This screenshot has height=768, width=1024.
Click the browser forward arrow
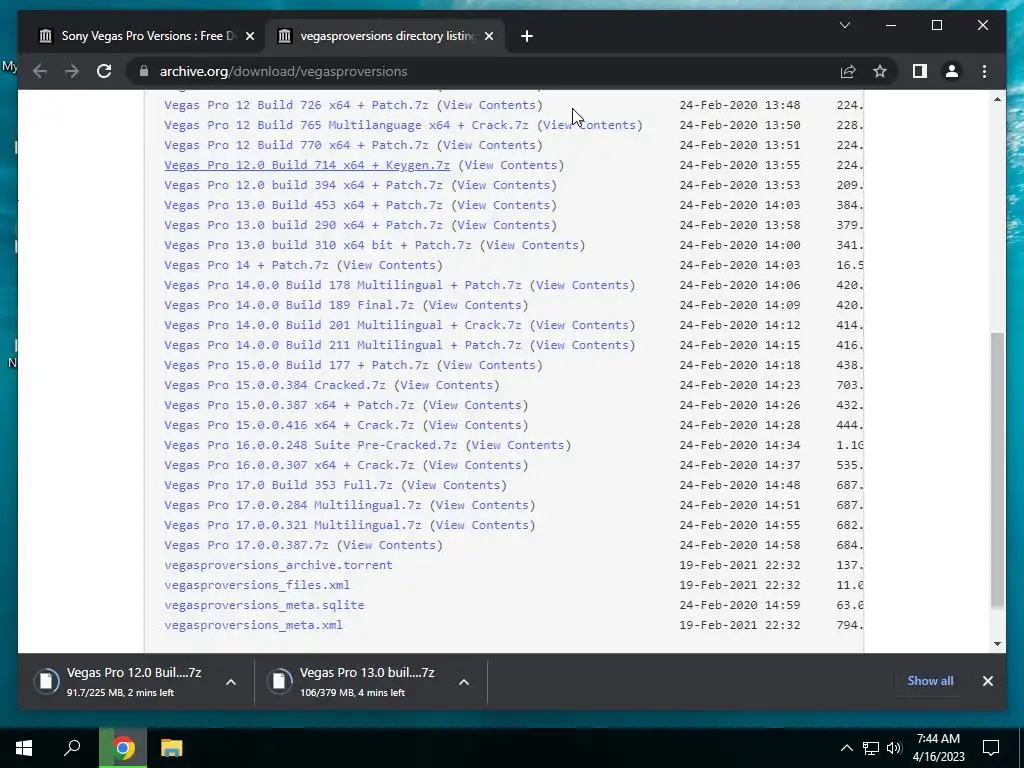[x=72, y=71]
